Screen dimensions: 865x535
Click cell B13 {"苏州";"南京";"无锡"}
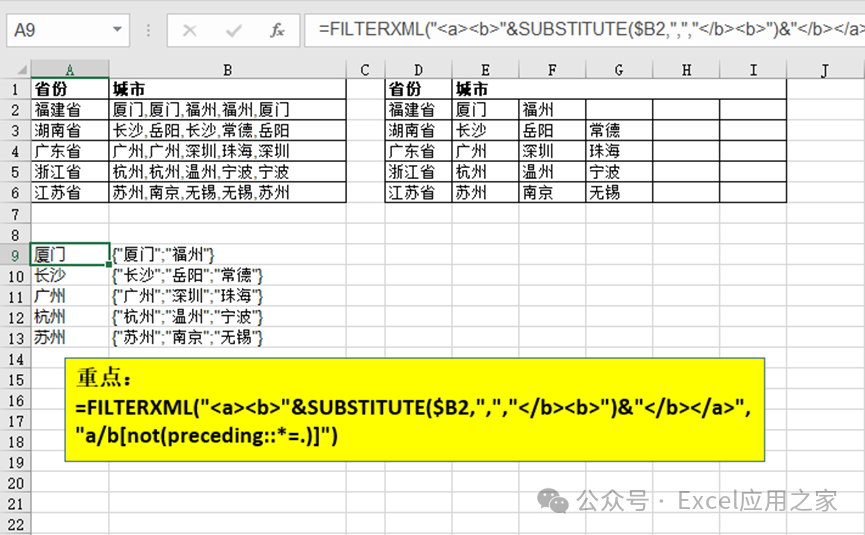[227, 338]
